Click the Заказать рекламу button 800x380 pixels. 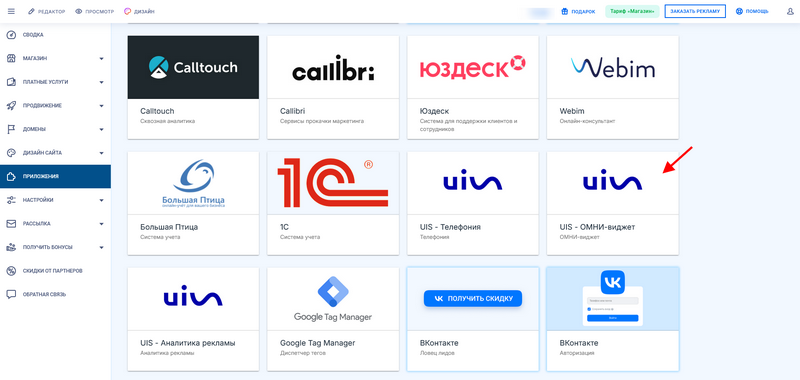695,11
